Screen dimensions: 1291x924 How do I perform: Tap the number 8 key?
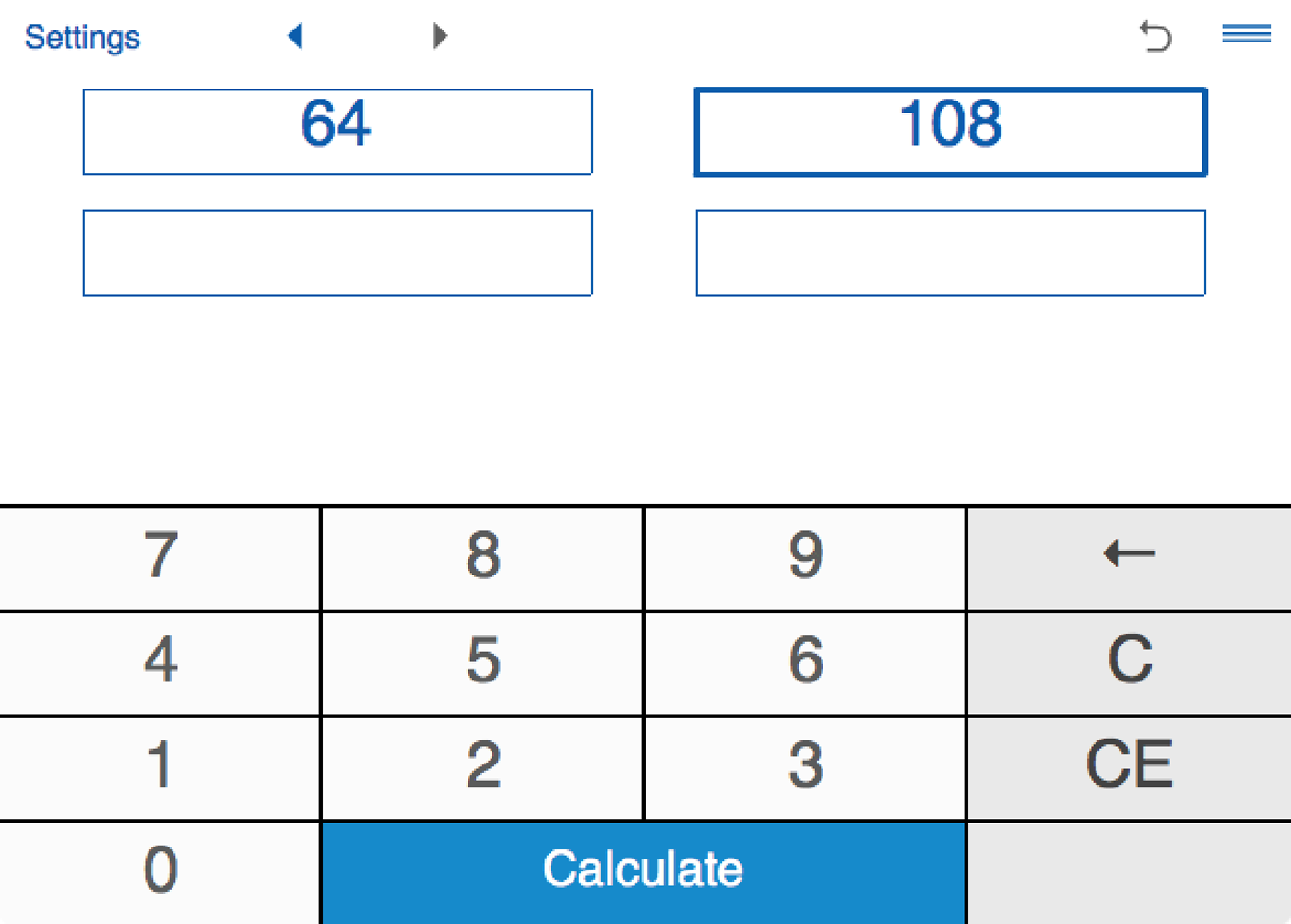pos(482,558)
